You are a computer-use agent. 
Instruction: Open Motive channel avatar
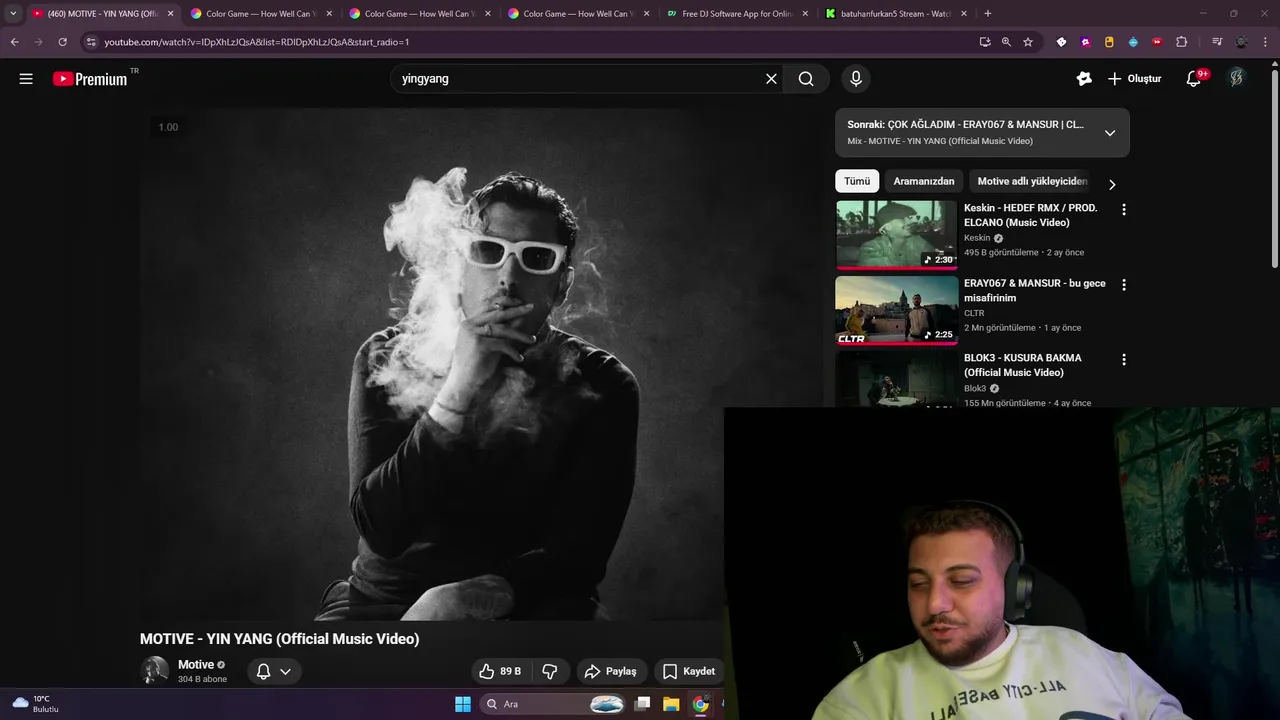[x=154, y=670]
